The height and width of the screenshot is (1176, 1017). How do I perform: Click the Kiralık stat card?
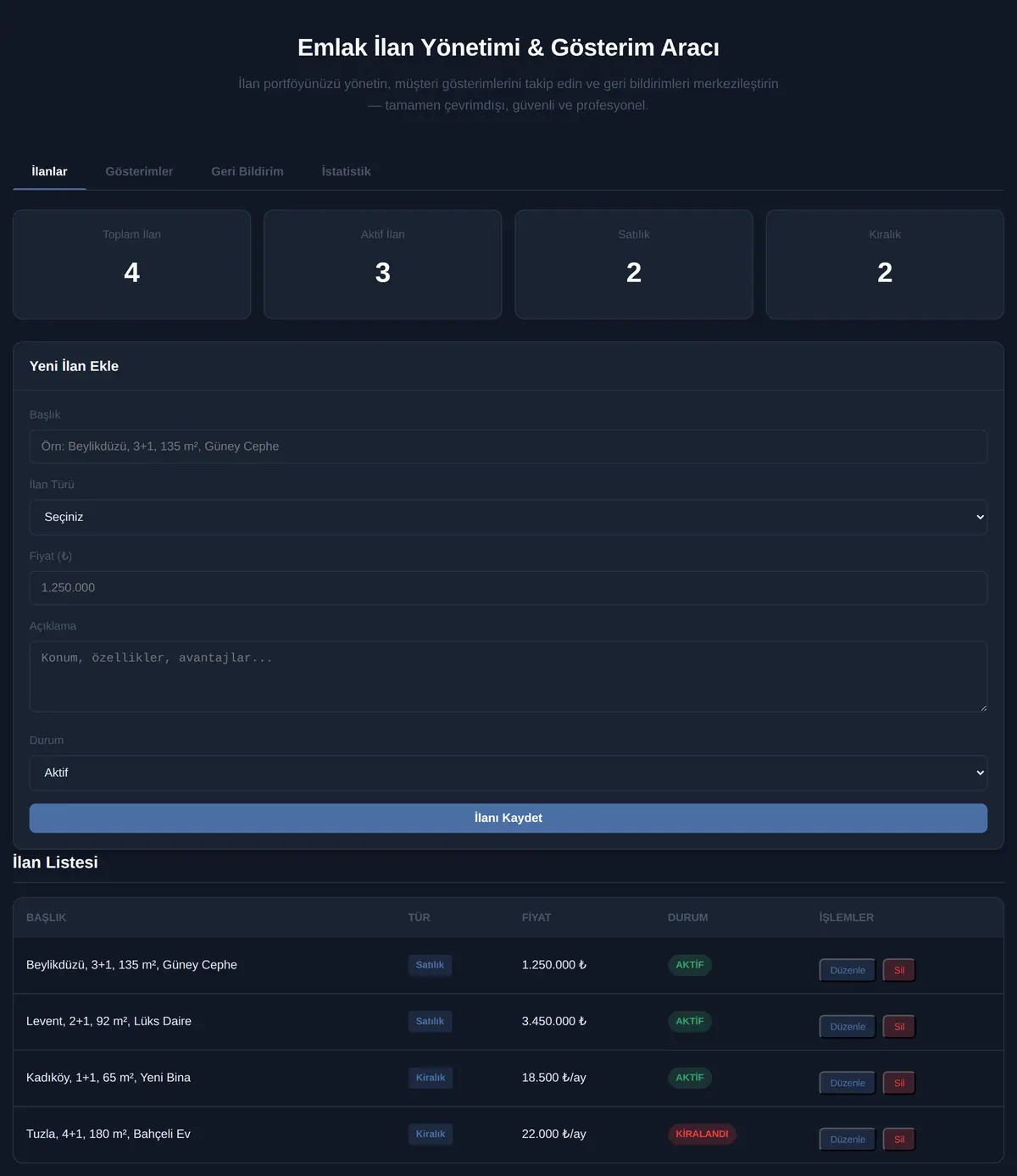tap(885, 264)
